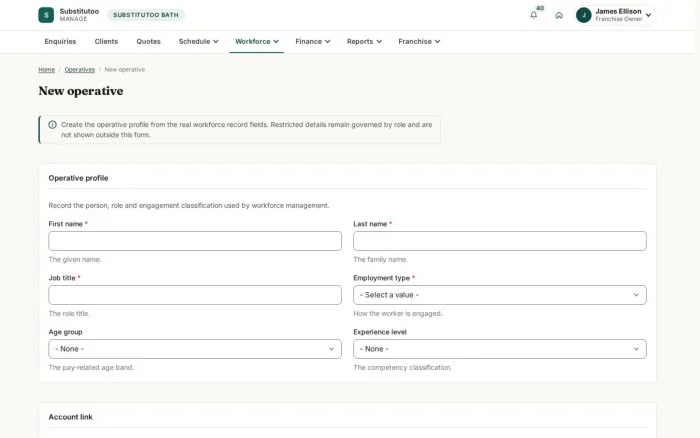The height and width of the screenshot is (438, 700).
Task: Go to the Enquiries nav item
Action: 60,42
